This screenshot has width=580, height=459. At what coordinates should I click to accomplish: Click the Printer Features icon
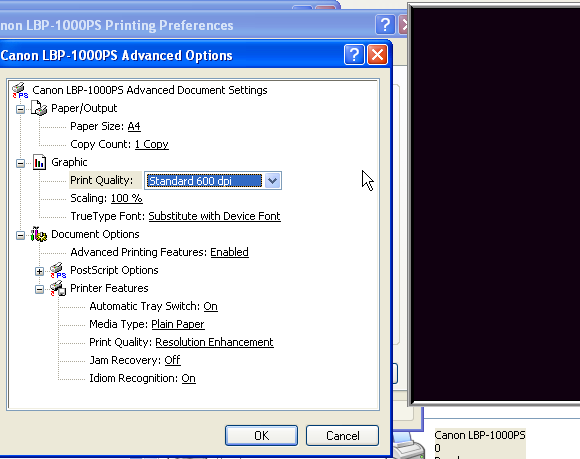[58, 288]
